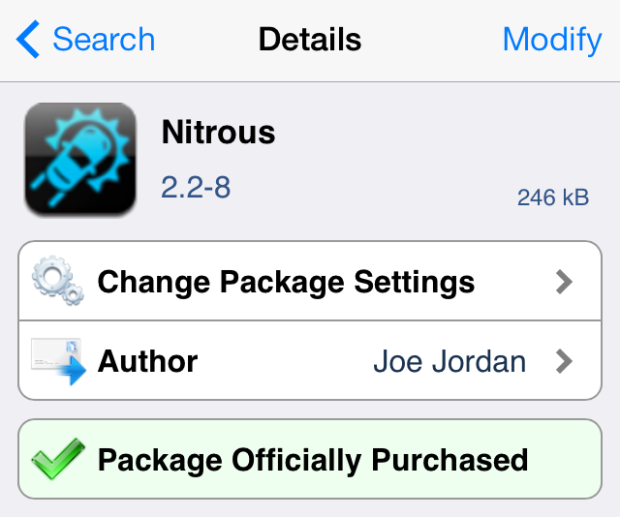Screen dimensions: 620x517
Task: Tap the Nitrous app icon
Action: click(x=80, y=159)
